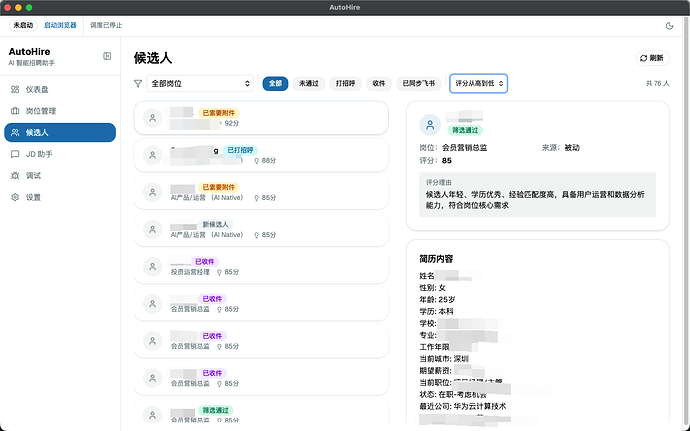Click 岗位: 会员营销总监 in detail panel
This screenshot has width=690, height=431.
tap(453, 148)
